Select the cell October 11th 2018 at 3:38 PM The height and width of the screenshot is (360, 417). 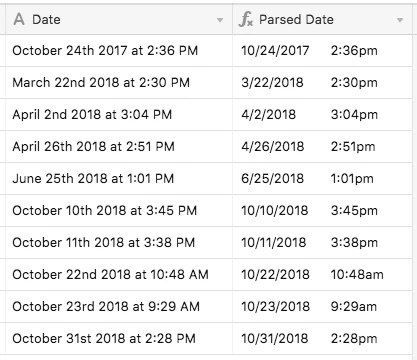[119, 243]
